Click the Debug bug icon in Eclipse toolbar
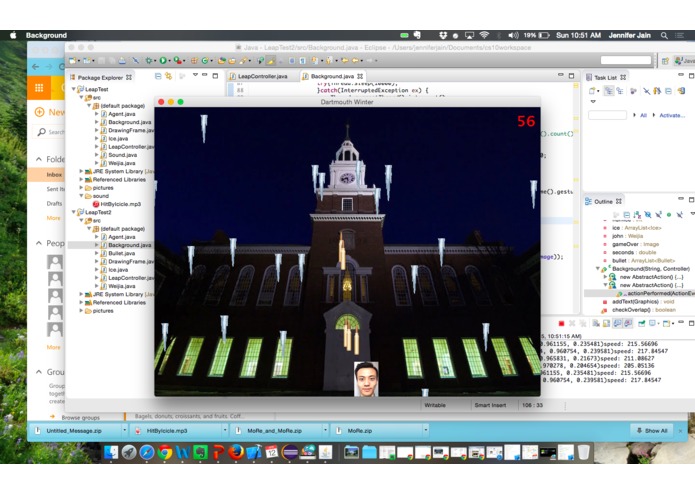 pyautogui.click(x=148, y=61)
